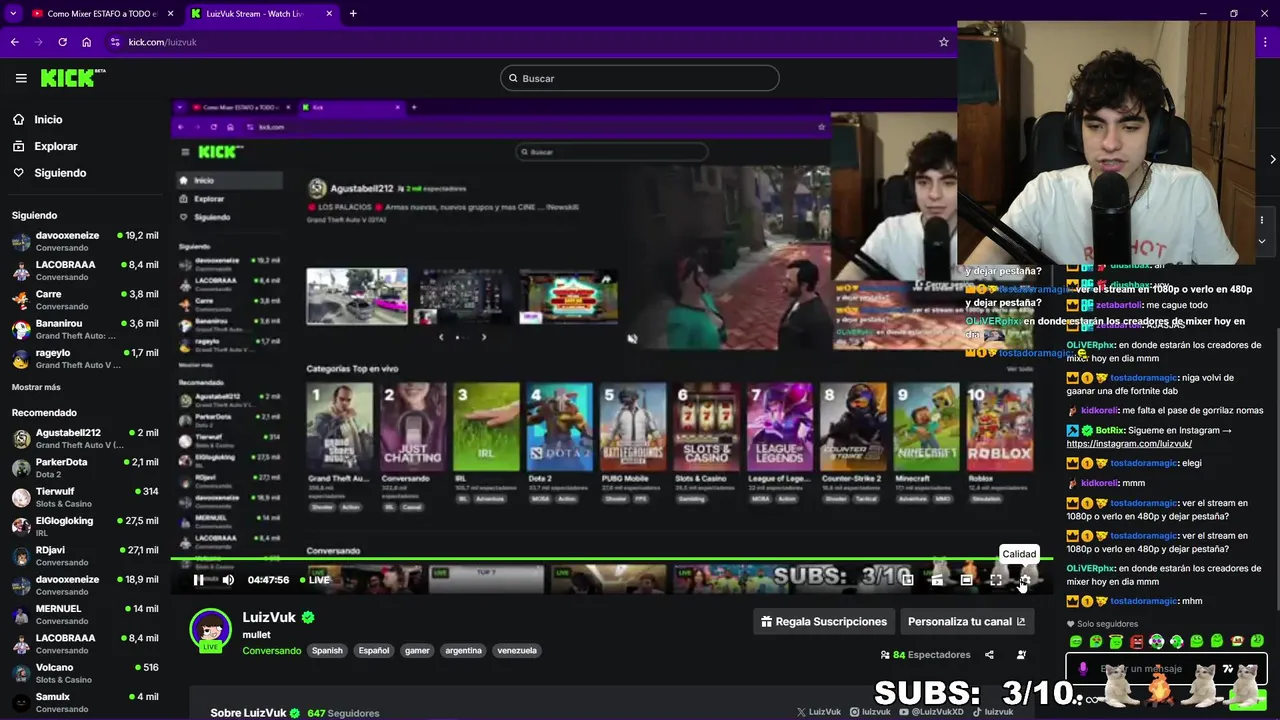Enter fullscreen mode on the player
The image size is (1280, 720).
996,580
